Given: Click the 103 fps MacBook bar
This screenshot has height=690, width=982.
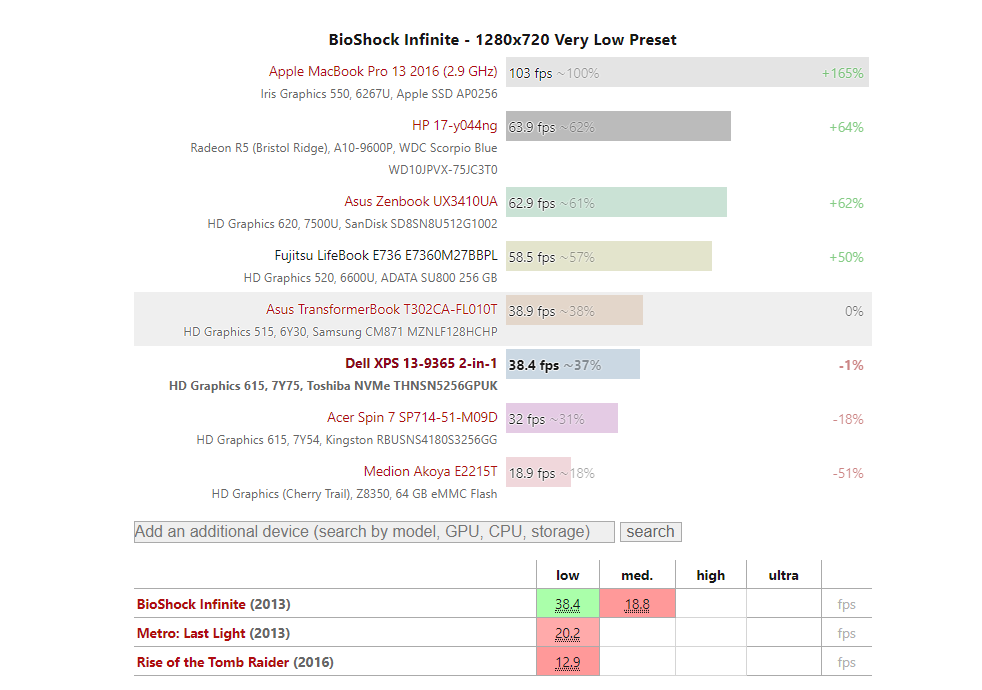Looking at the screenshot, I should pos(687,73).
